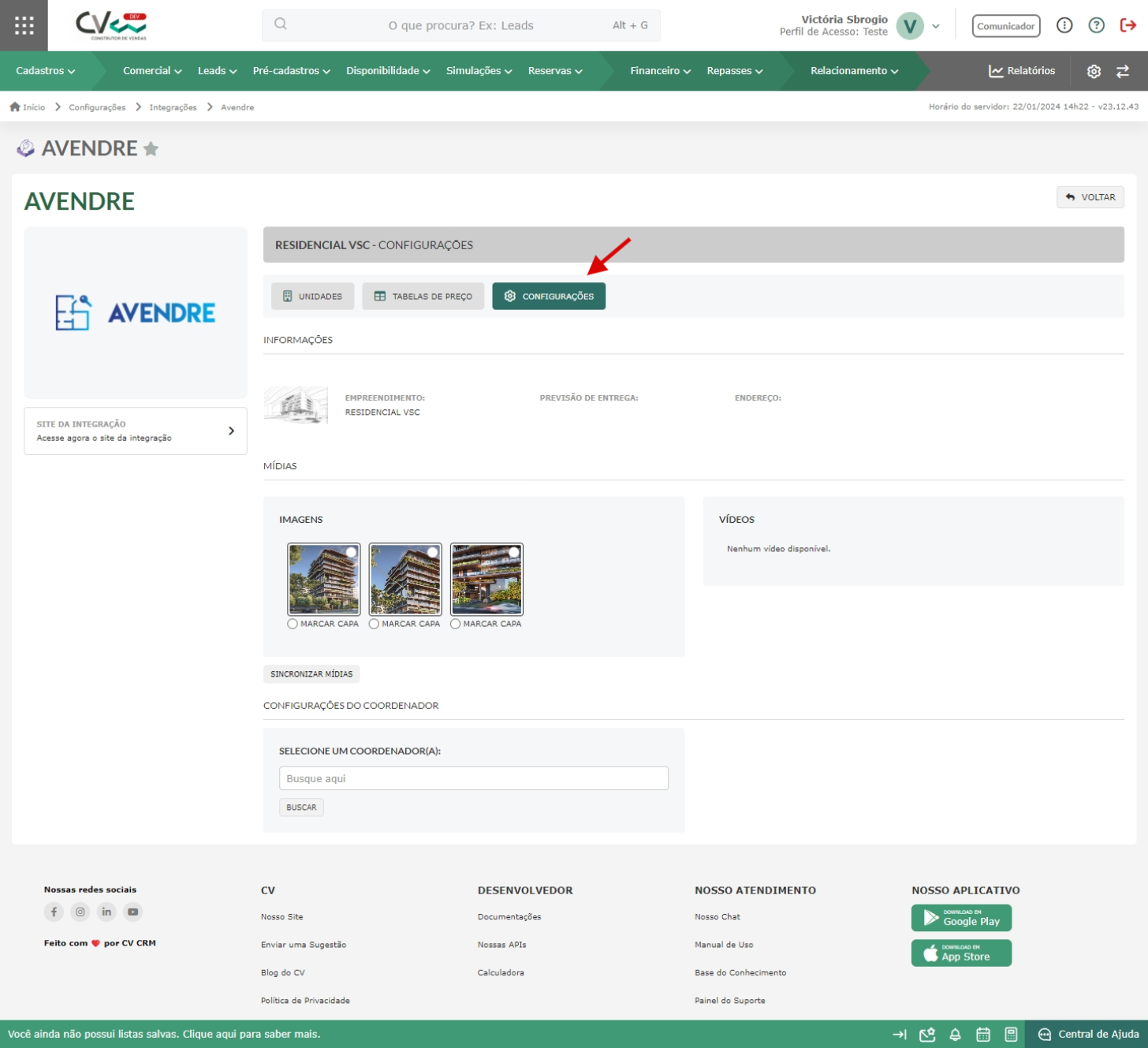Tick the selection circle on the first image thumbnail
This screenshot has height=1048, width=1148.
click(352, 552)
